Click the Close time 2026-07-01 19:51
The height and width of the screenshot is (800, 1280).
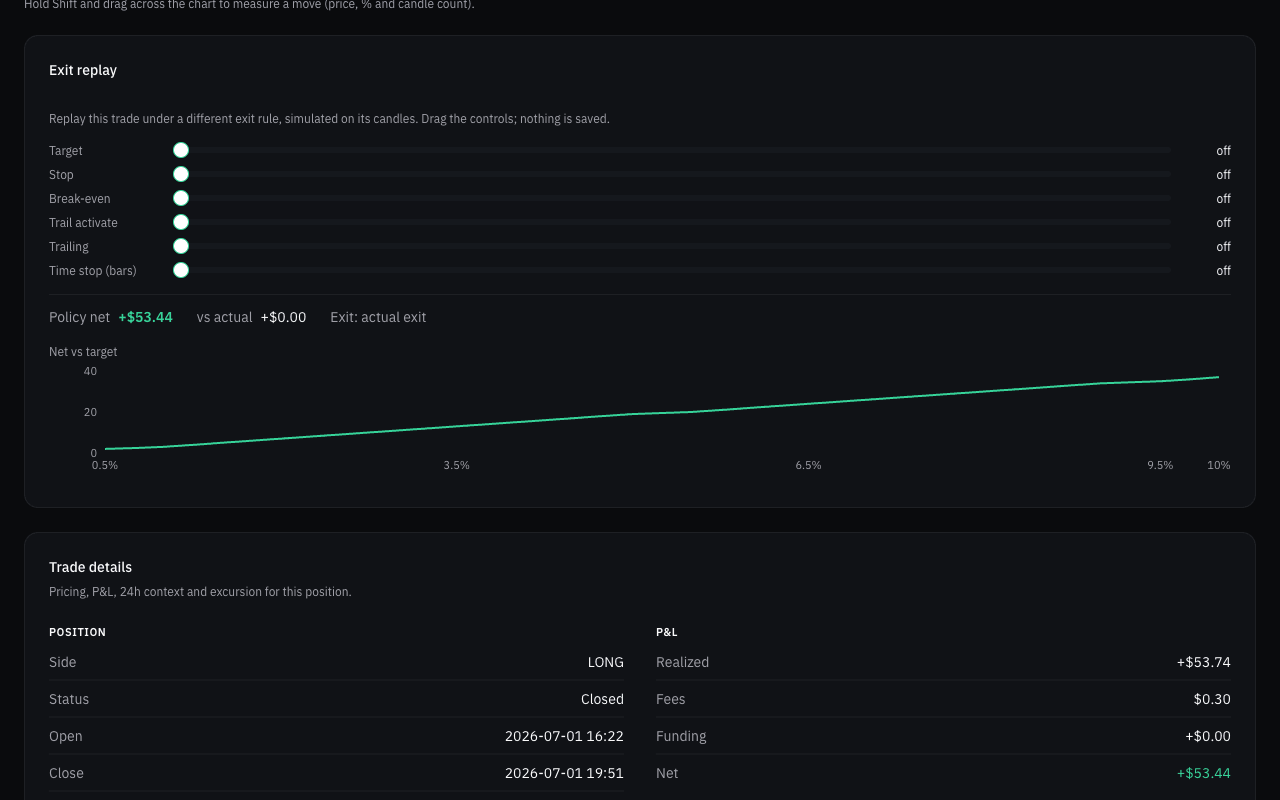564,773
